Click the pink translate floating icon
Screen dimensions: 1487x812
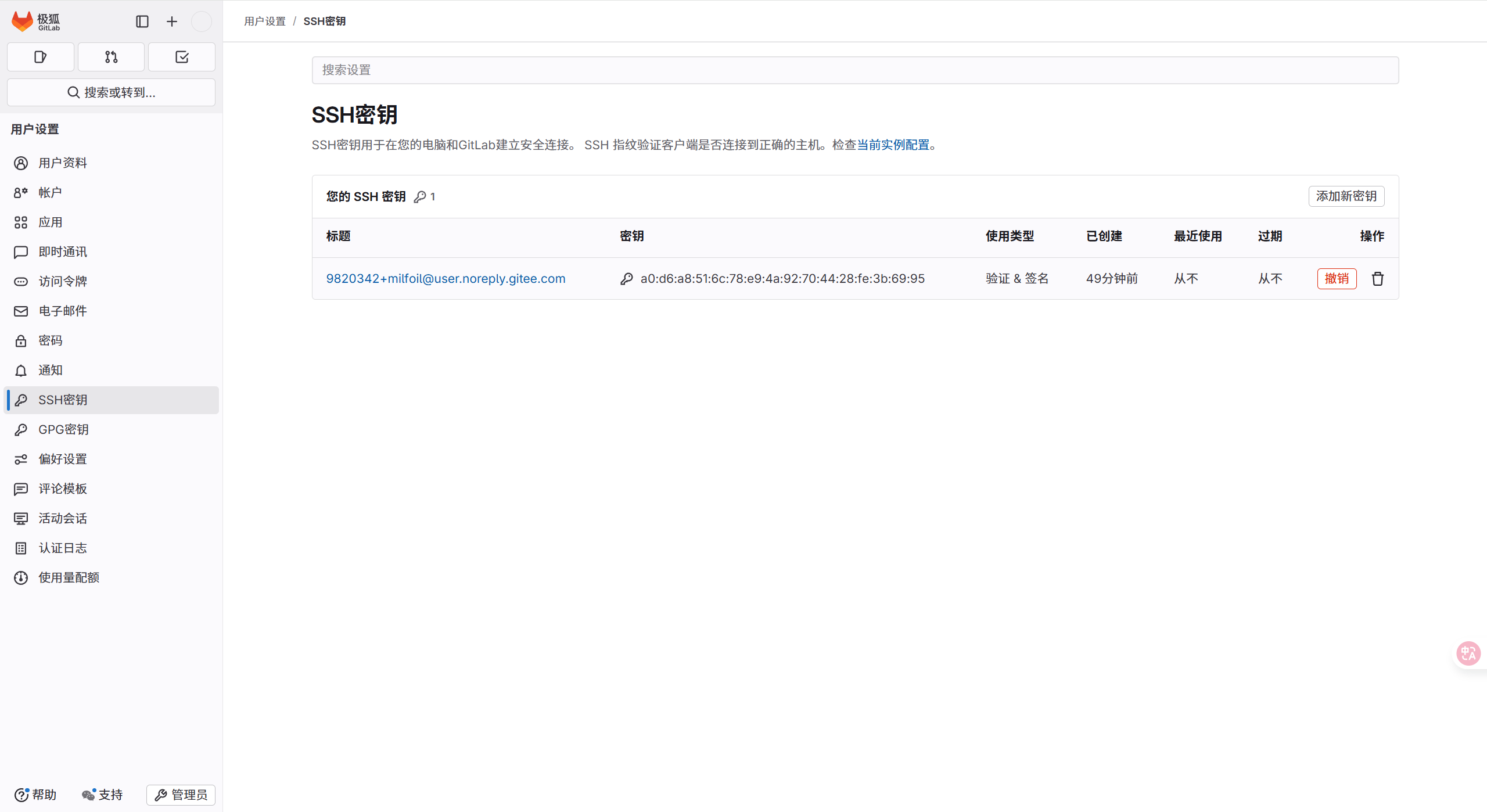coord(1468,653)
